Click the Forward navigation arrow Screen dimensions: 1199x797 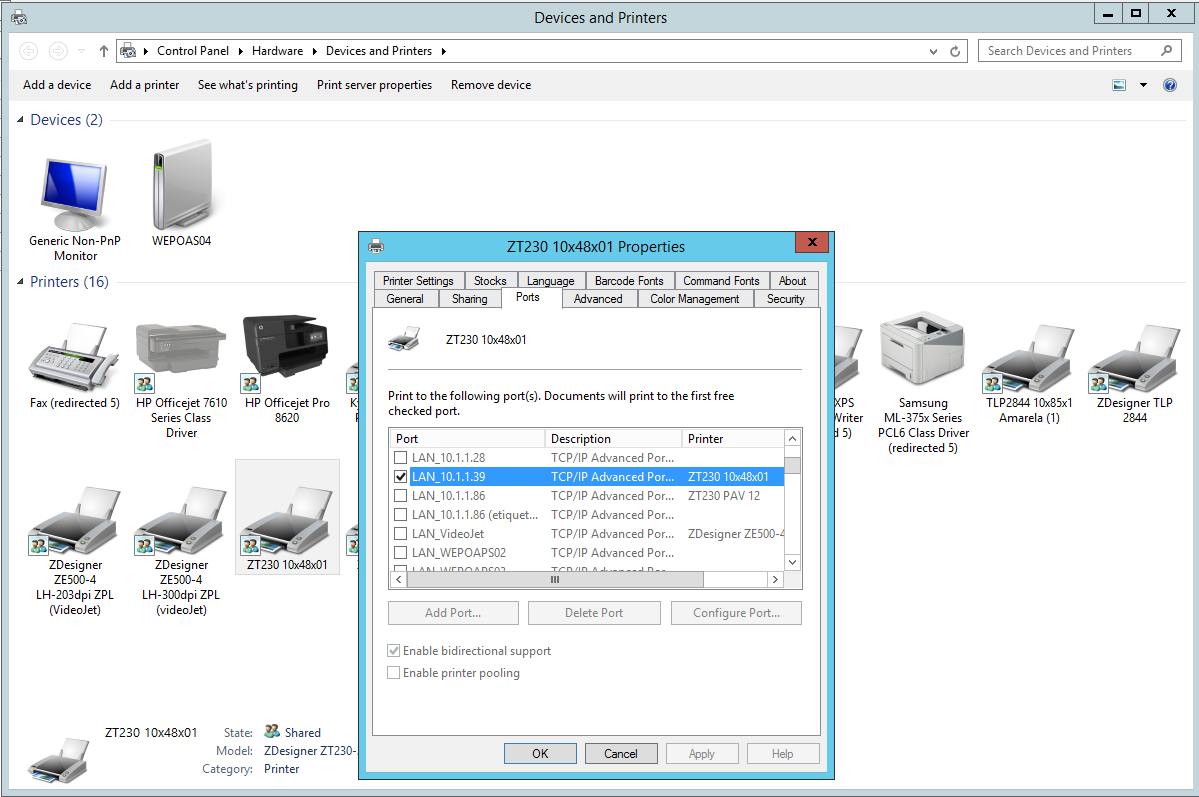coord(58,51)
